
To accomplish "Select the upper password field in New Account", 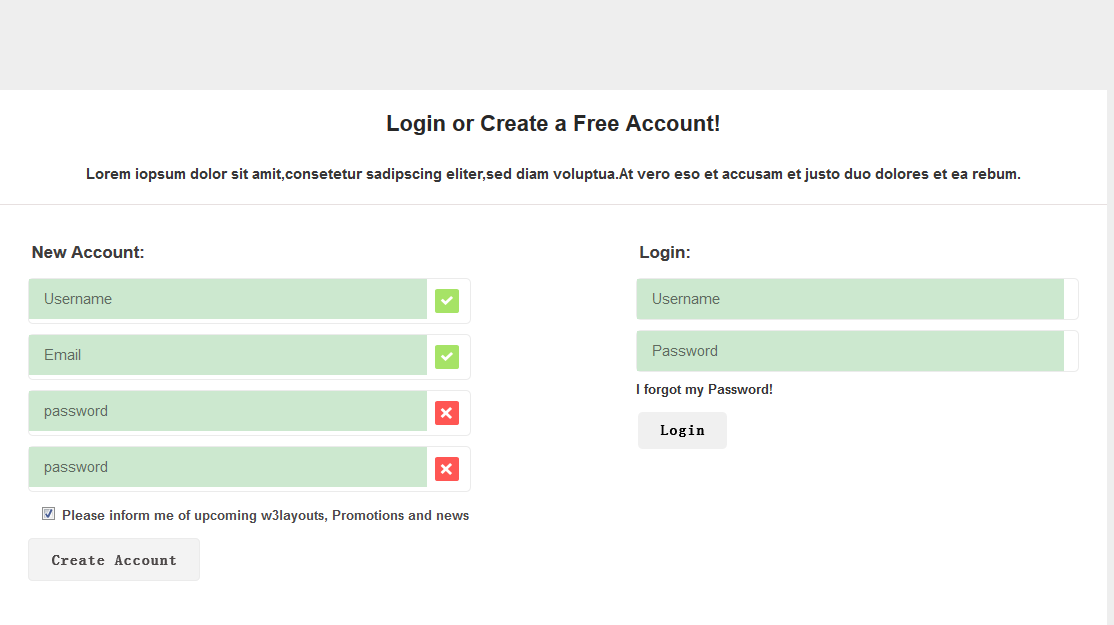I will (x=228, y=411).
